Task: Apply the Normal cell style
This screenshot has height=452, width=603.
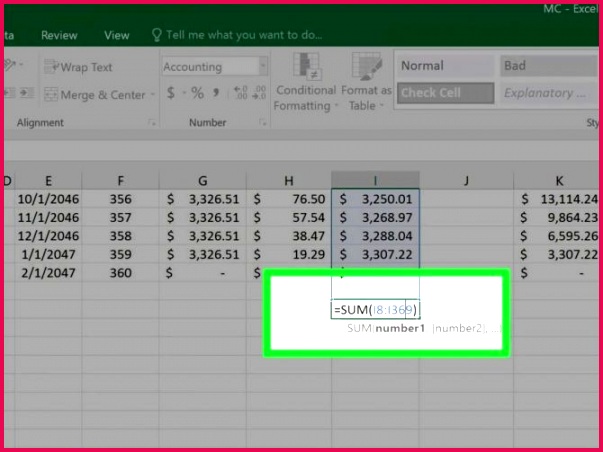Action: tap(444, 66)
